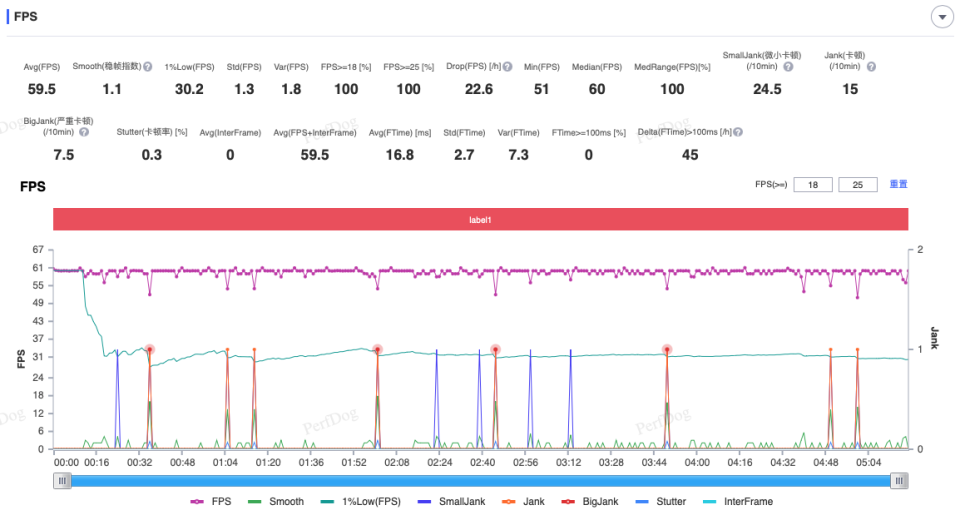This screenshot has height=510, width=960.
Task: Toggle InterFrame legend entry
Action: click(738, 501)
